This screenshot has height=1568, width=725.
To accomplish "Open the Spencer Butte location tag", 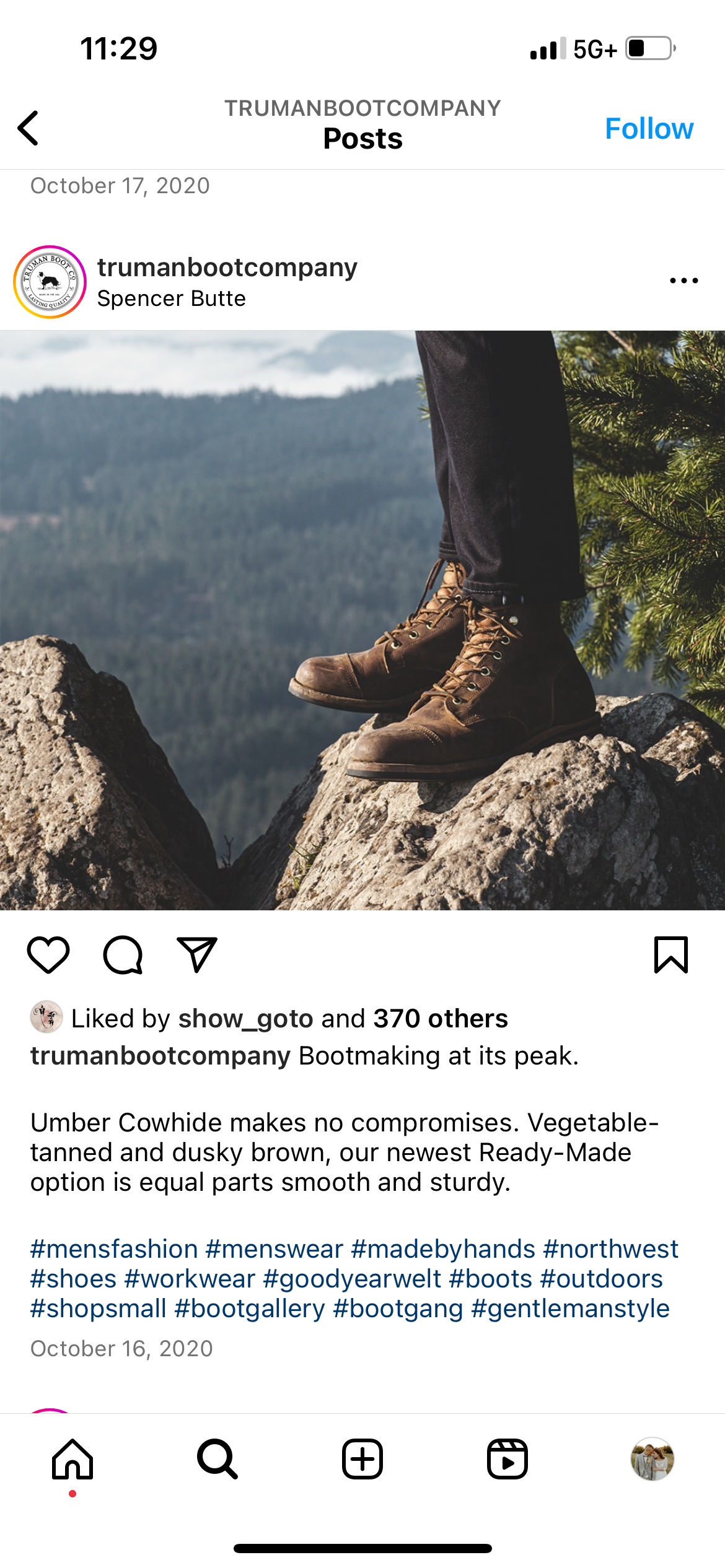I will pyautogui.click(x=172, y=298).
